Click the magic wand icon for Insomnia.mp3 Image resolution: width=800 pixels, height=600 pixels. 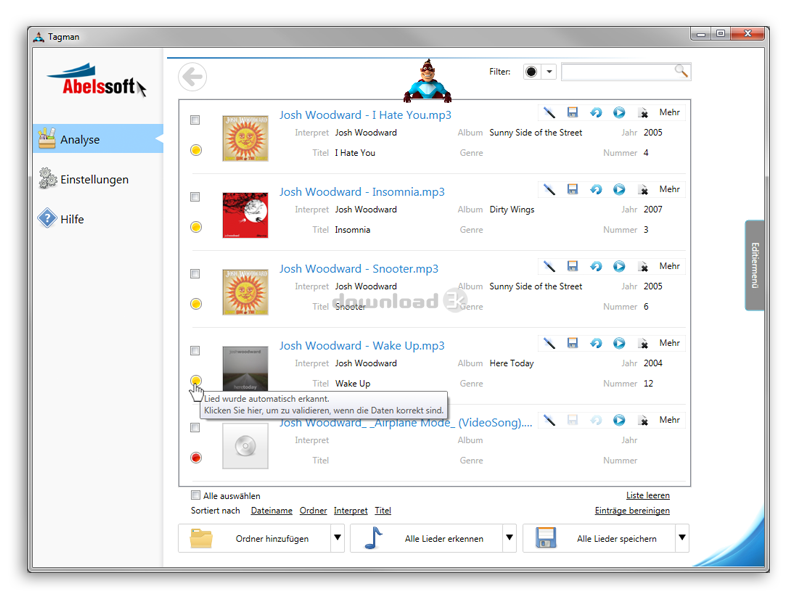[549, 189]
